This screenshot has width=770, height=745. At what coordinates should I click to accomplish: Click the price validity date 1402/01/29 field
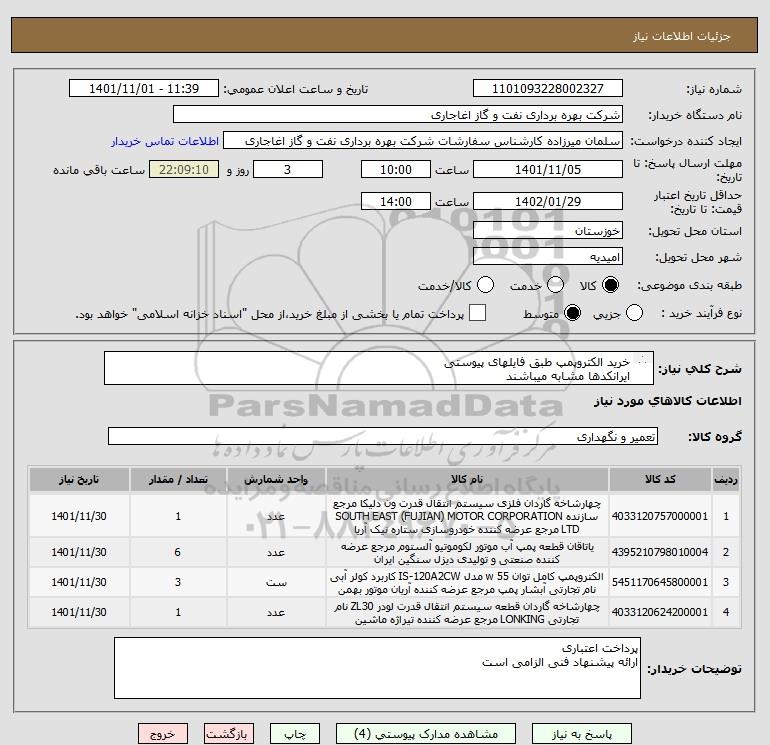pyautogui.click(x=548, y=202)
